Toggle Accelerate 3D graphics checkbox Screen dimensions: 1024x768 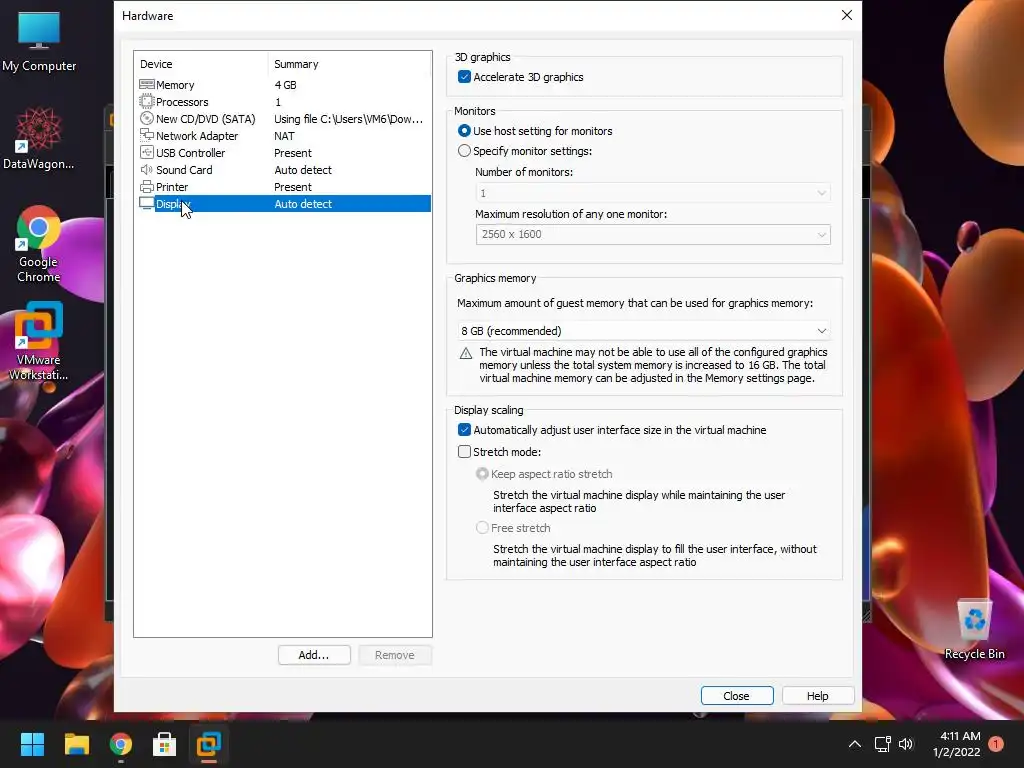[x=464, y=76]
